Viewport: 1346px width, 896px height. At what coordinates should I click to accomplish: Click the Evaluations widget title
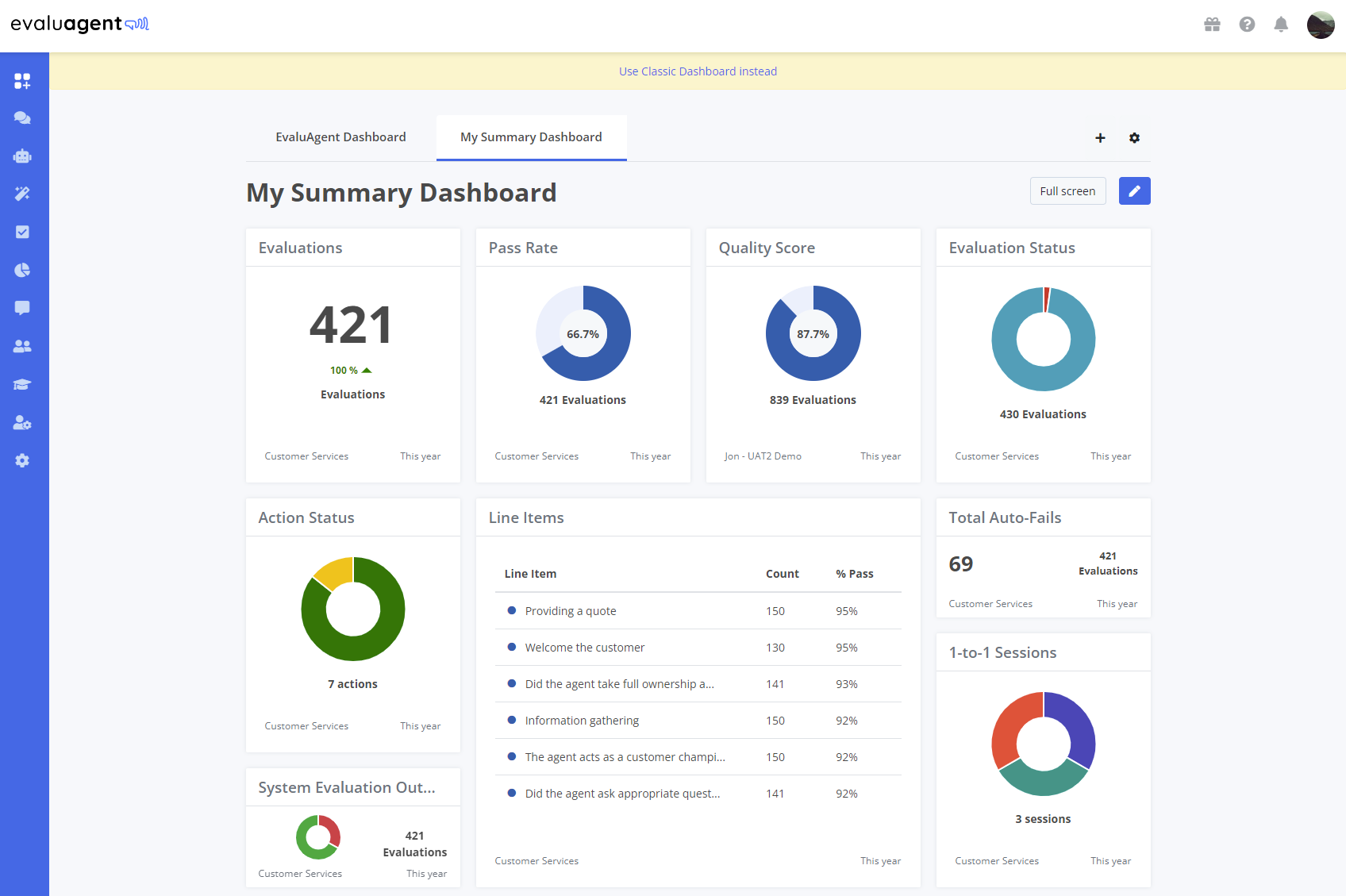click(300, 248)
